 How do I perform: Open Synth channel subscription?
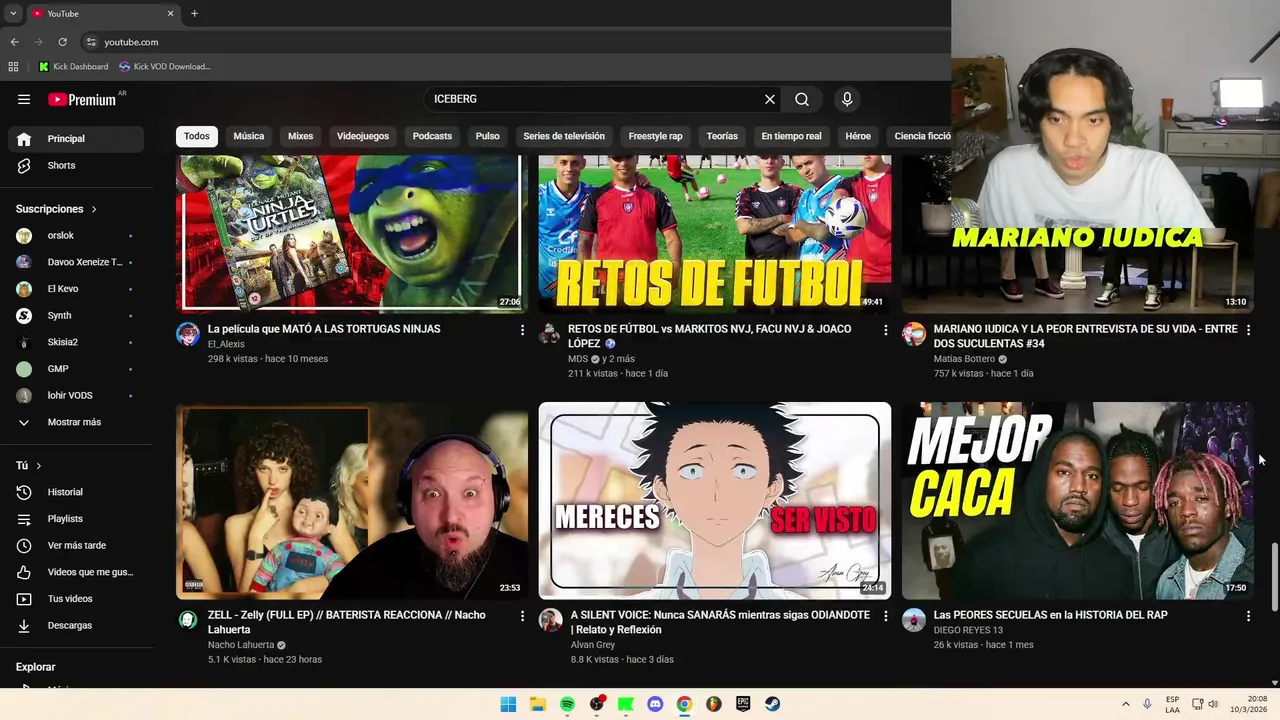pyautogui.click(x=76, y=316)
